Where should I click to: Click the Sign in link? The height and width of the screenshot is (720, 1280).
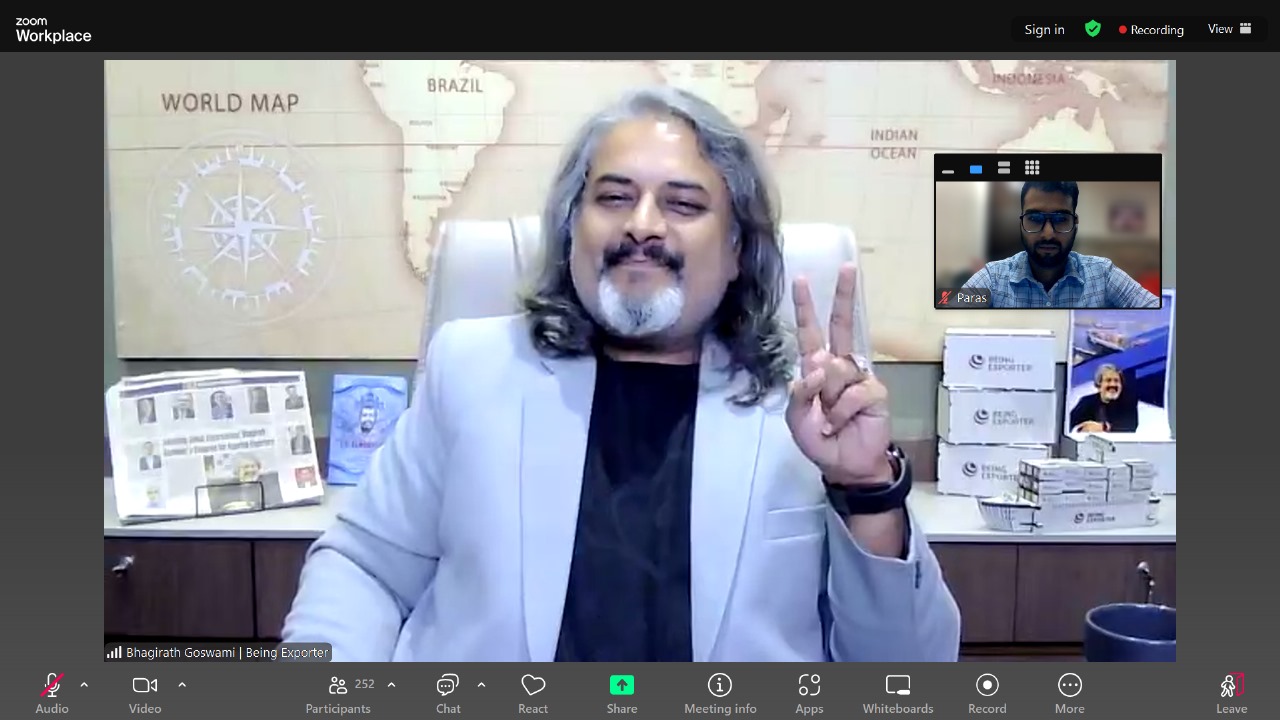pos(1044,29)
